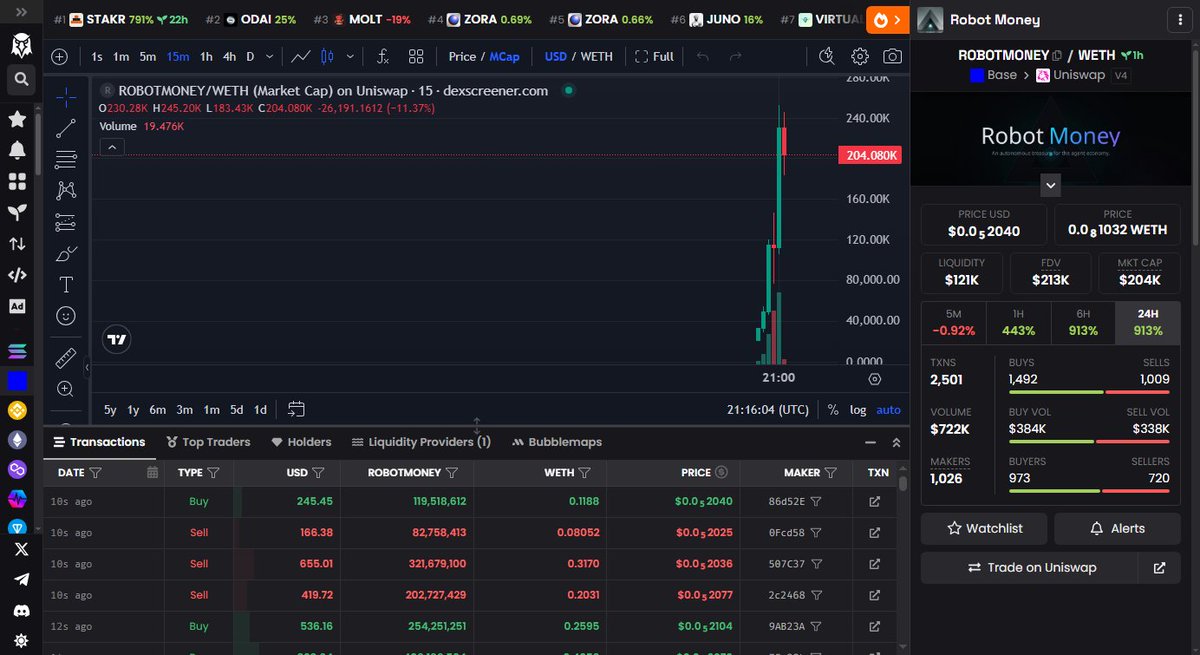
Task: Select the 5m chart interval
Action: [x=147, y=57]
